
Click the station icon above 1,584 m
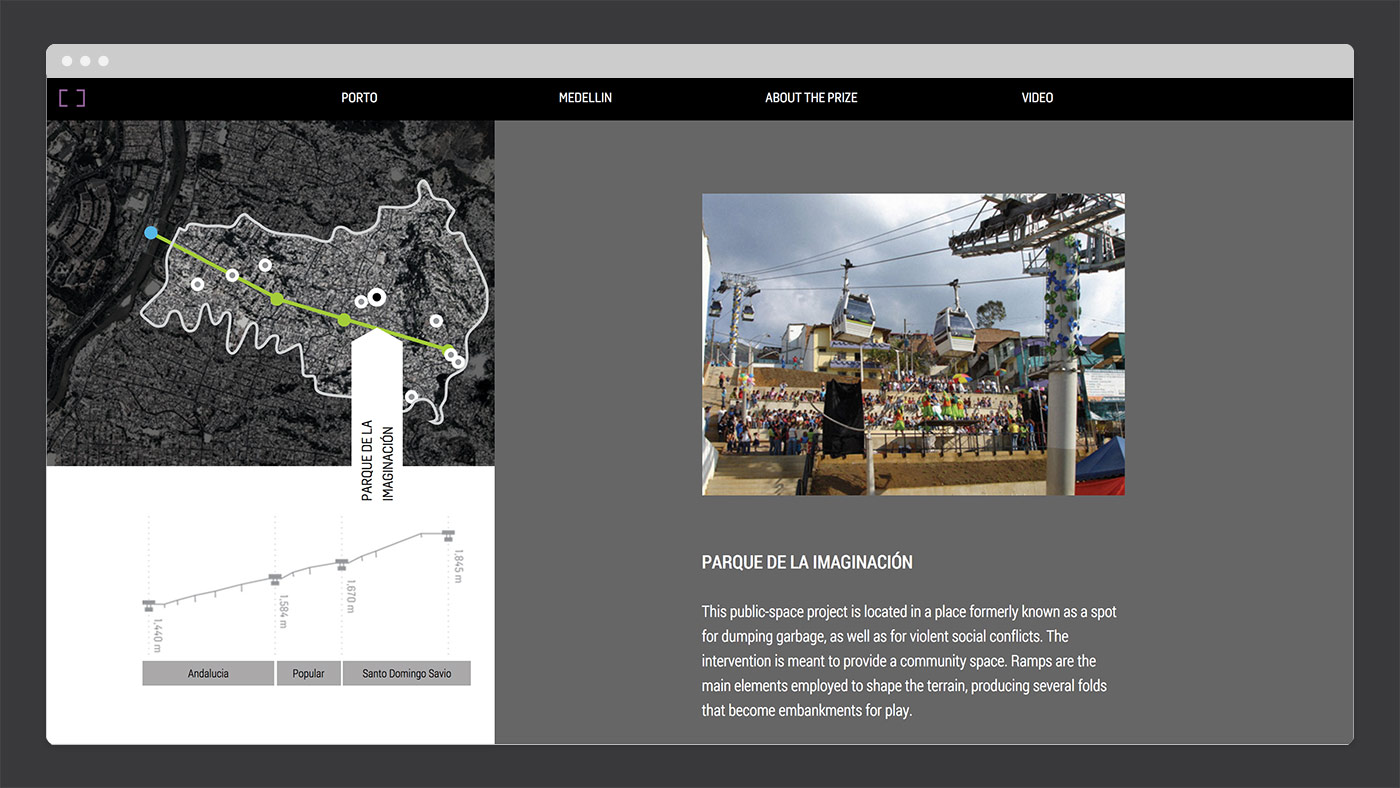point(275,579)
